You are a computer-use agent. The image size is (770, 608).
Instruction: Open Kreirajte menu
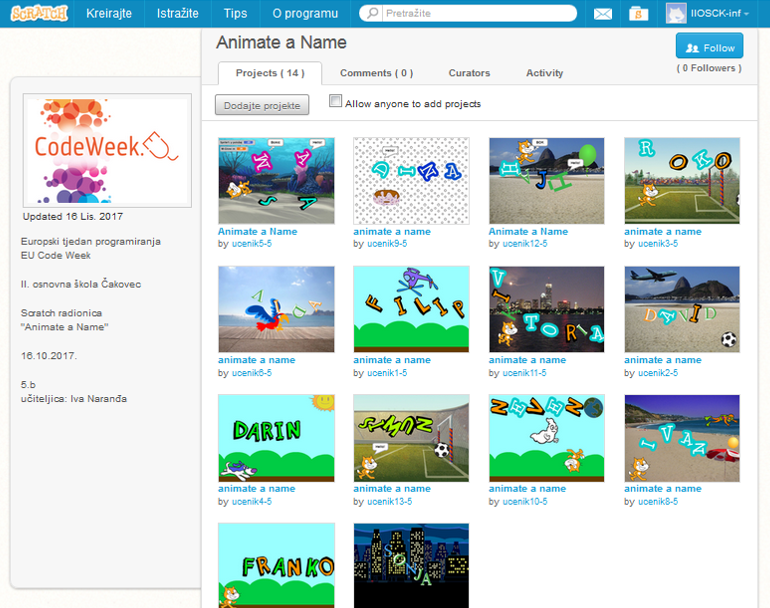click(x=109, y=13)
